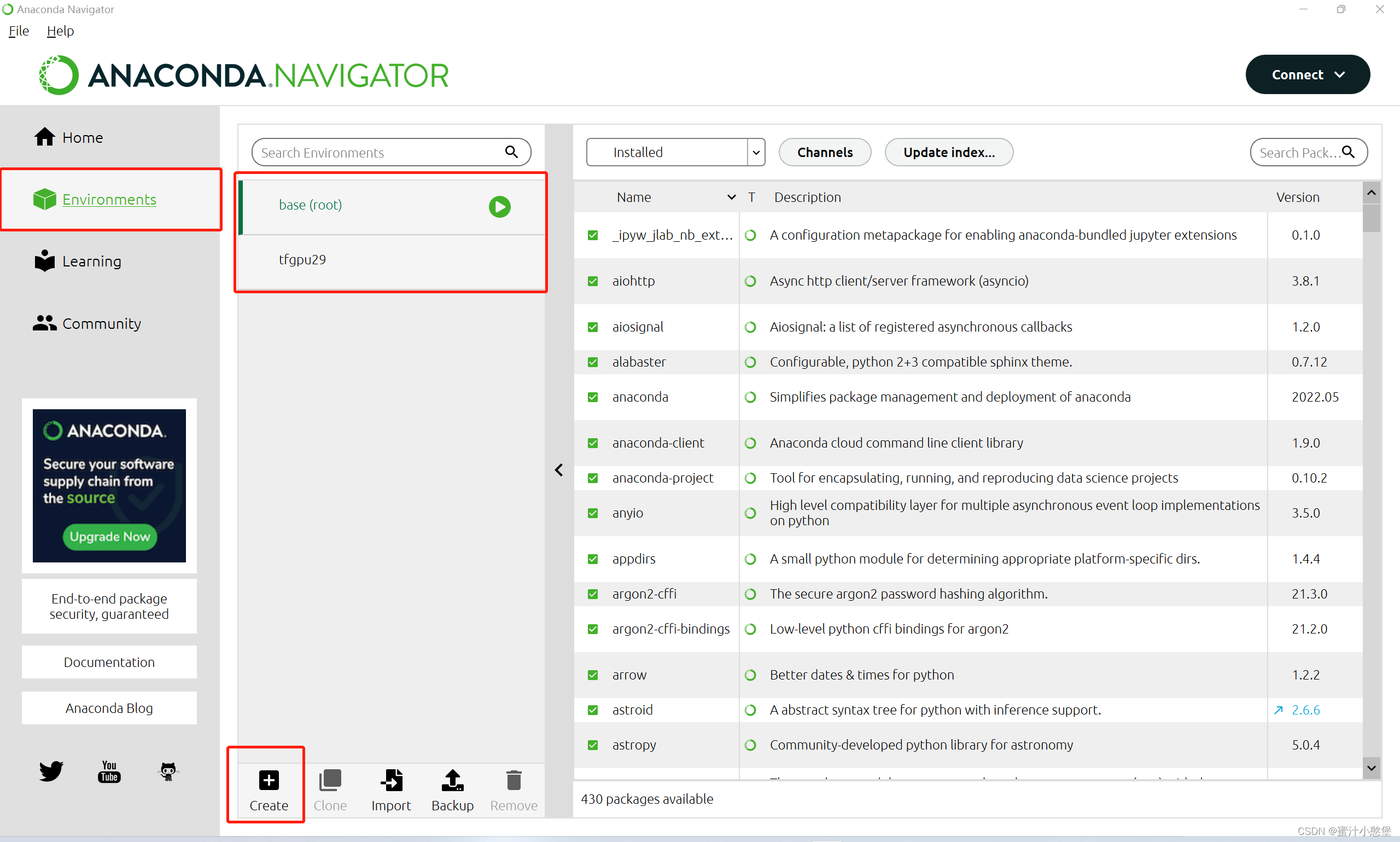Click the scroll-down arrow of package list

tap(1371, 768)
